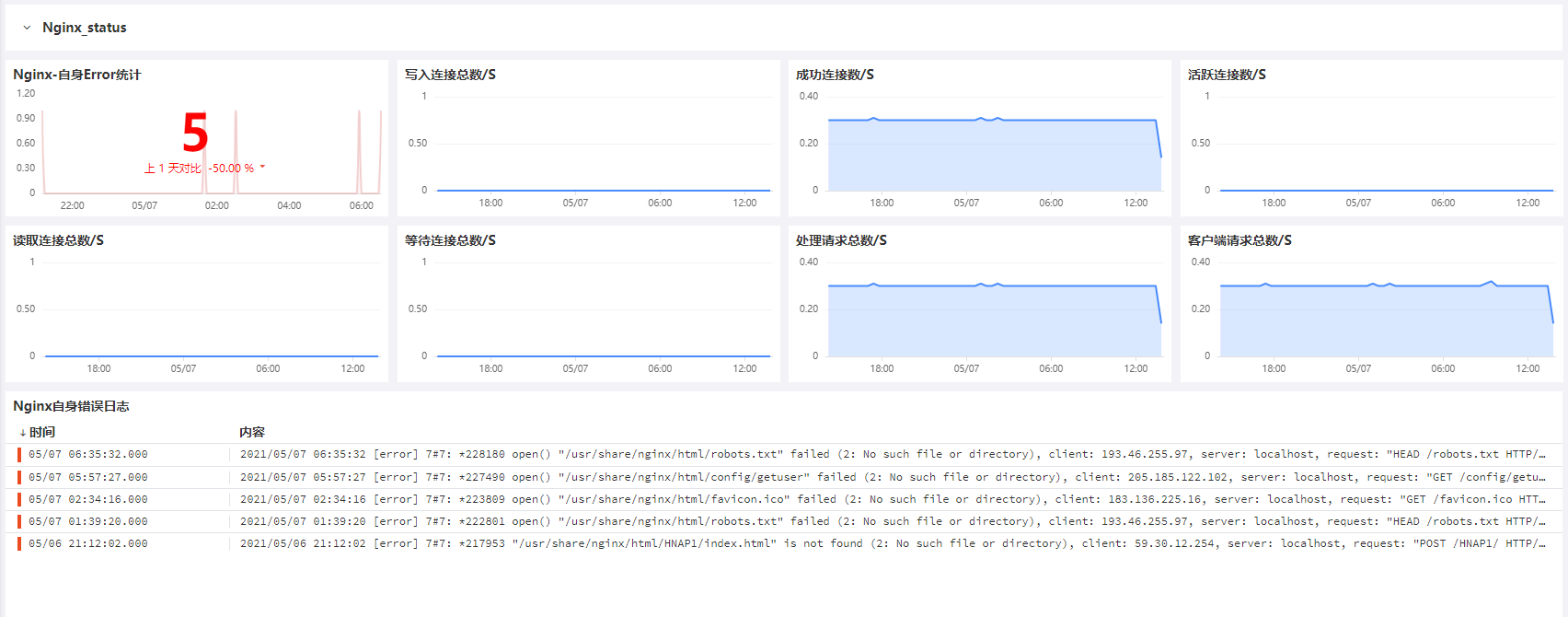The width and height of the screenshot is (1568, 617).
Task: Click the 内容 column header
Action: [x=252, y=432]
